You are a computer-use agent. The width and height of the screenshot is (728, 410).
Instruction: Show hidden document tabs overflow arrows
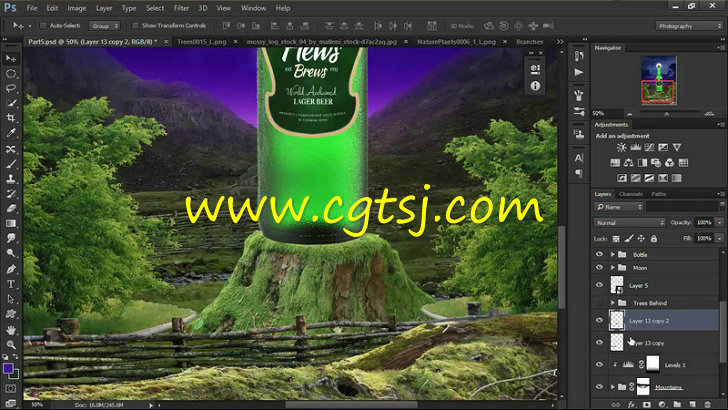560,42
